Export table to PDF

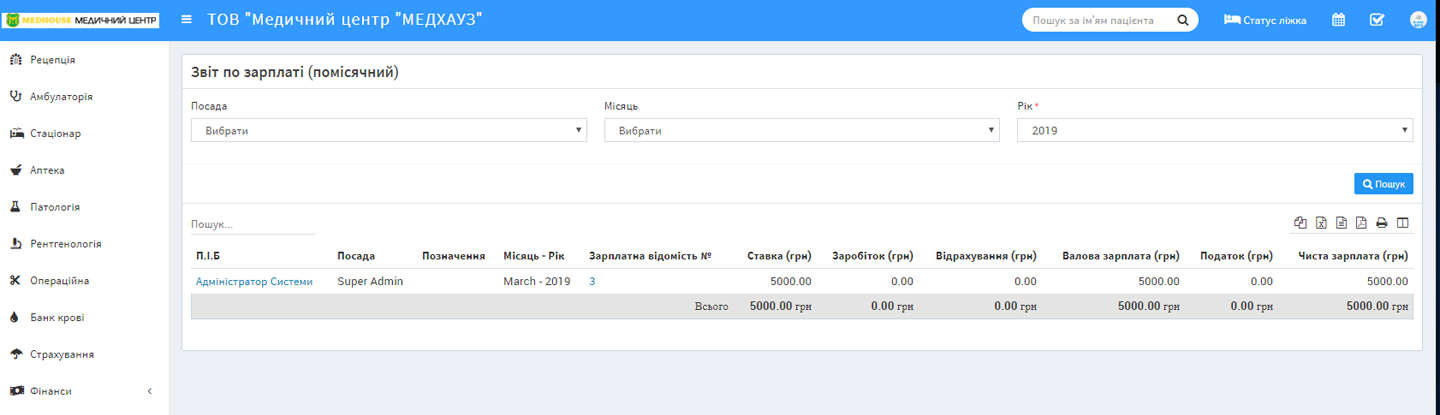click(x=1361, y=223)
